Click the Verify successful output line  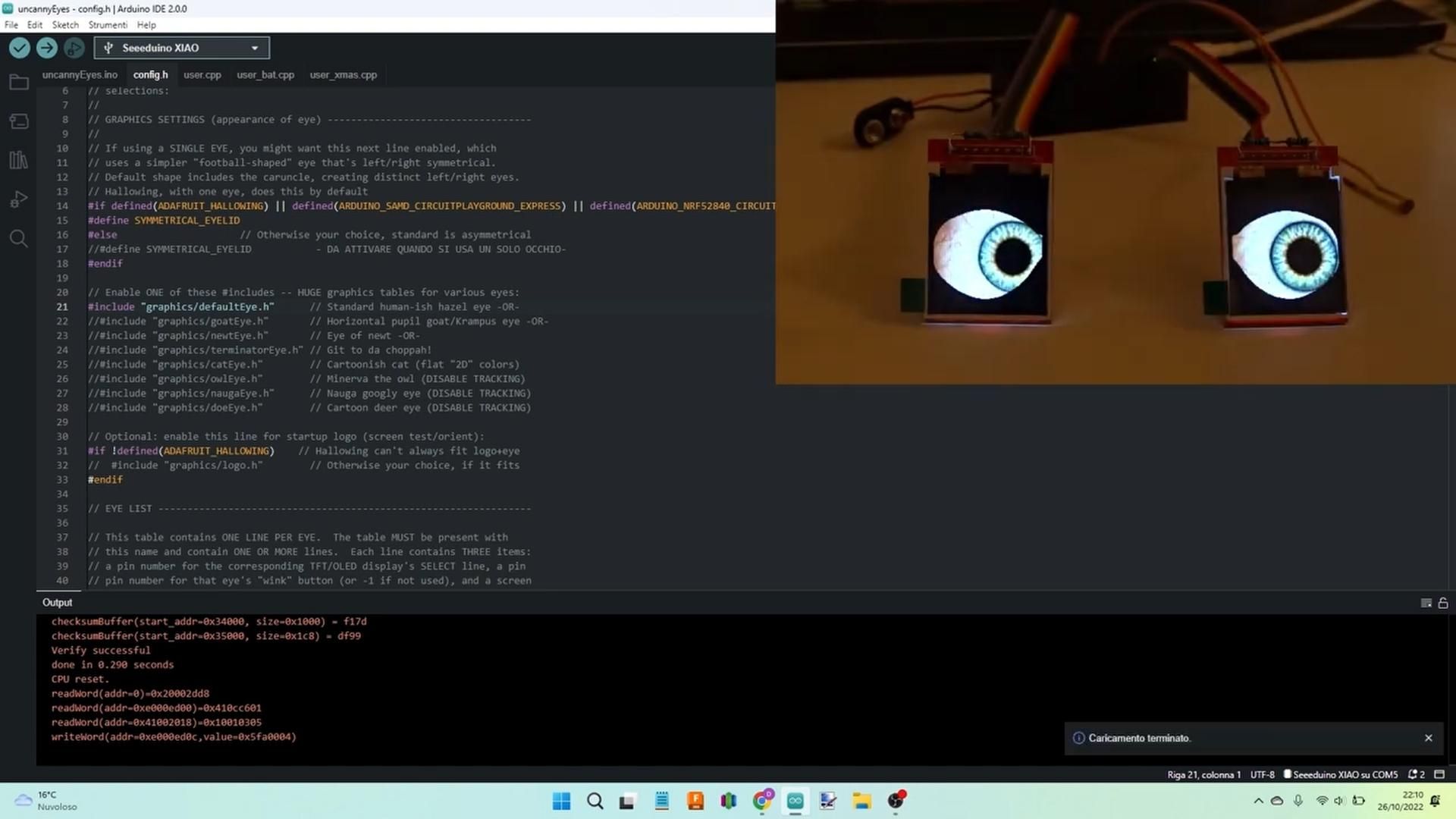101,650
